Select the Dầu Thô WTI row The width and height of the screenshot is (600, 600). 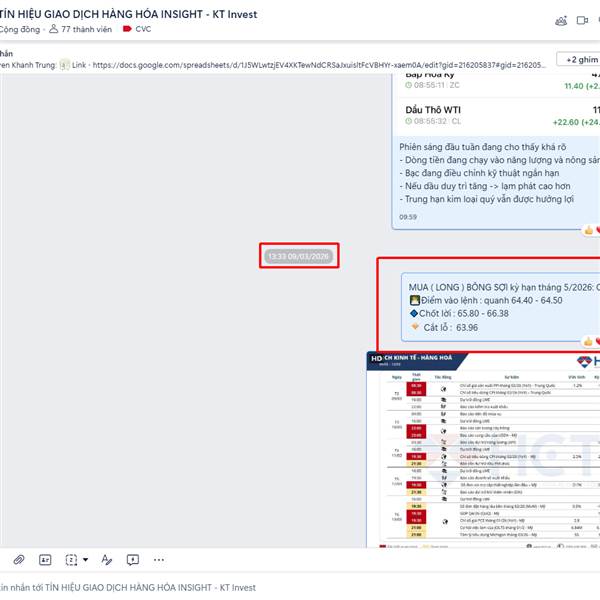tap(499, 116)
